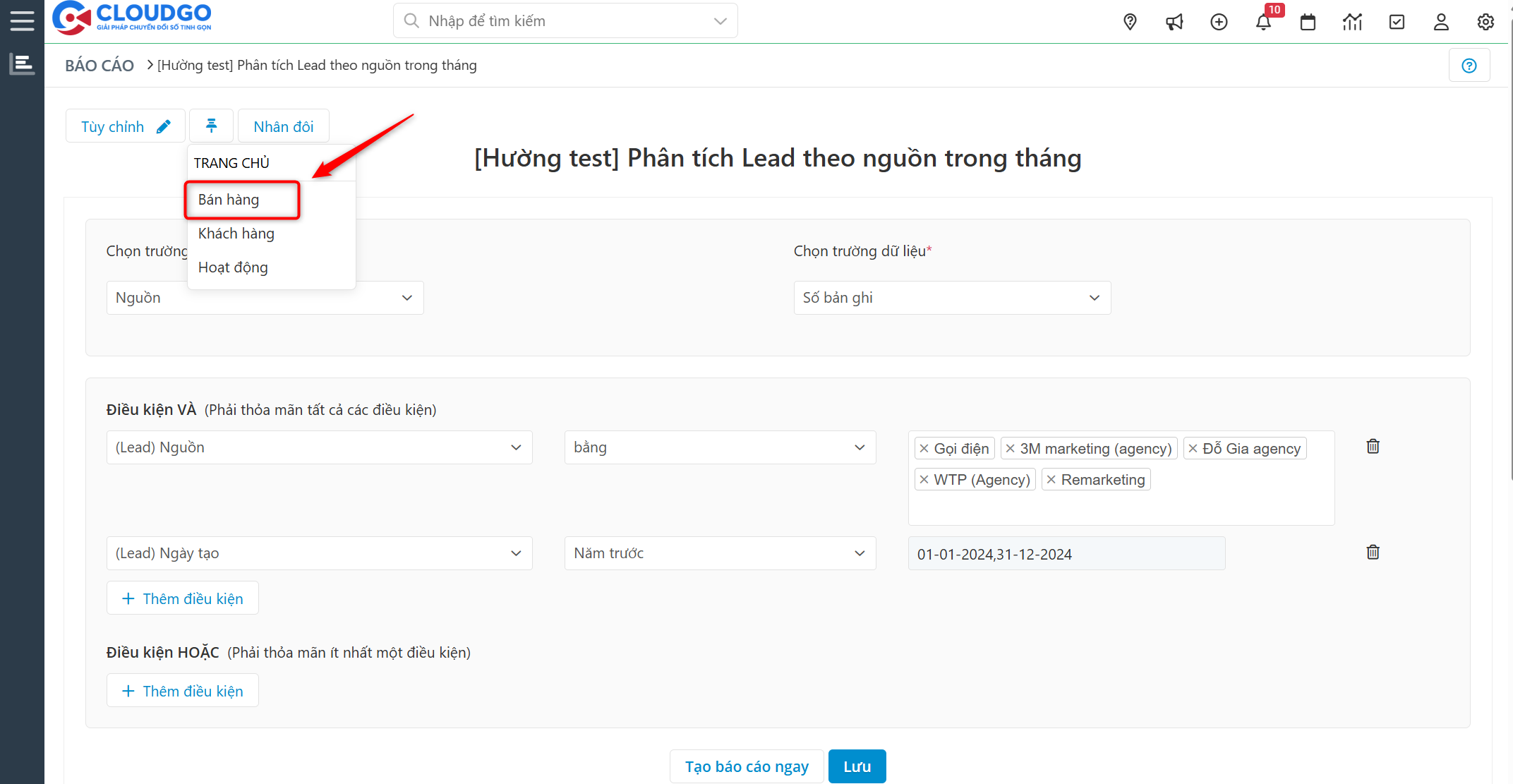Open the tasks checkbox icon
The width and height of the screenshot is (1513, 784).
[1397, 21]
